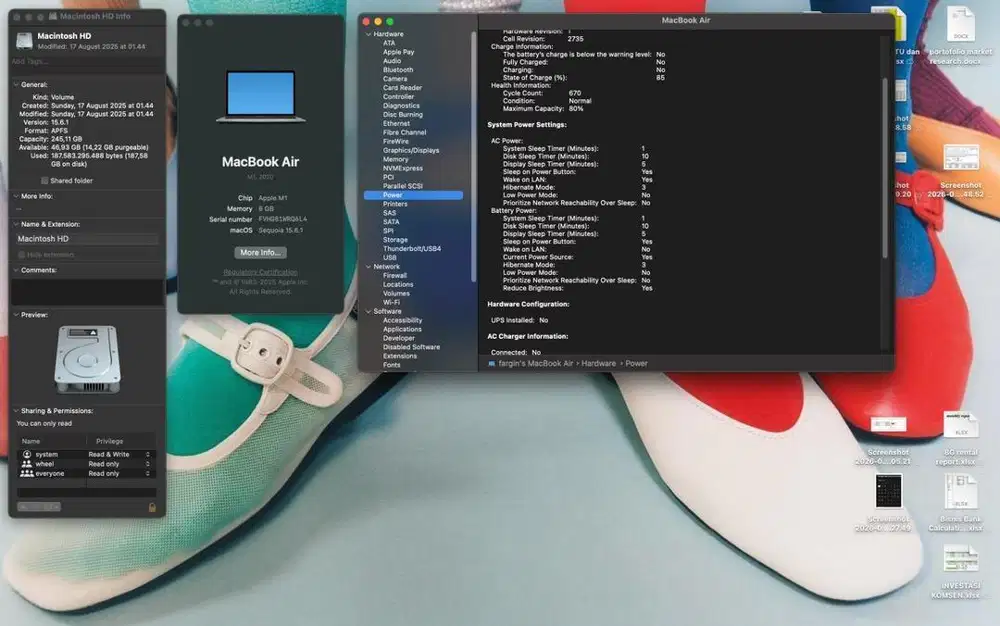
Task: Toggle the Shared folder checkbox
Action: click(44, 180)
